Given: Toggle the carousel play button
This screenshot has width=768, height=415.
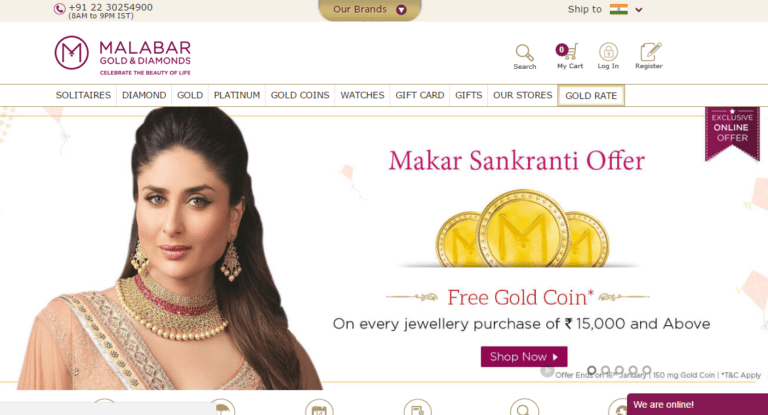Looking at the screenshot, I should (547, 371).
